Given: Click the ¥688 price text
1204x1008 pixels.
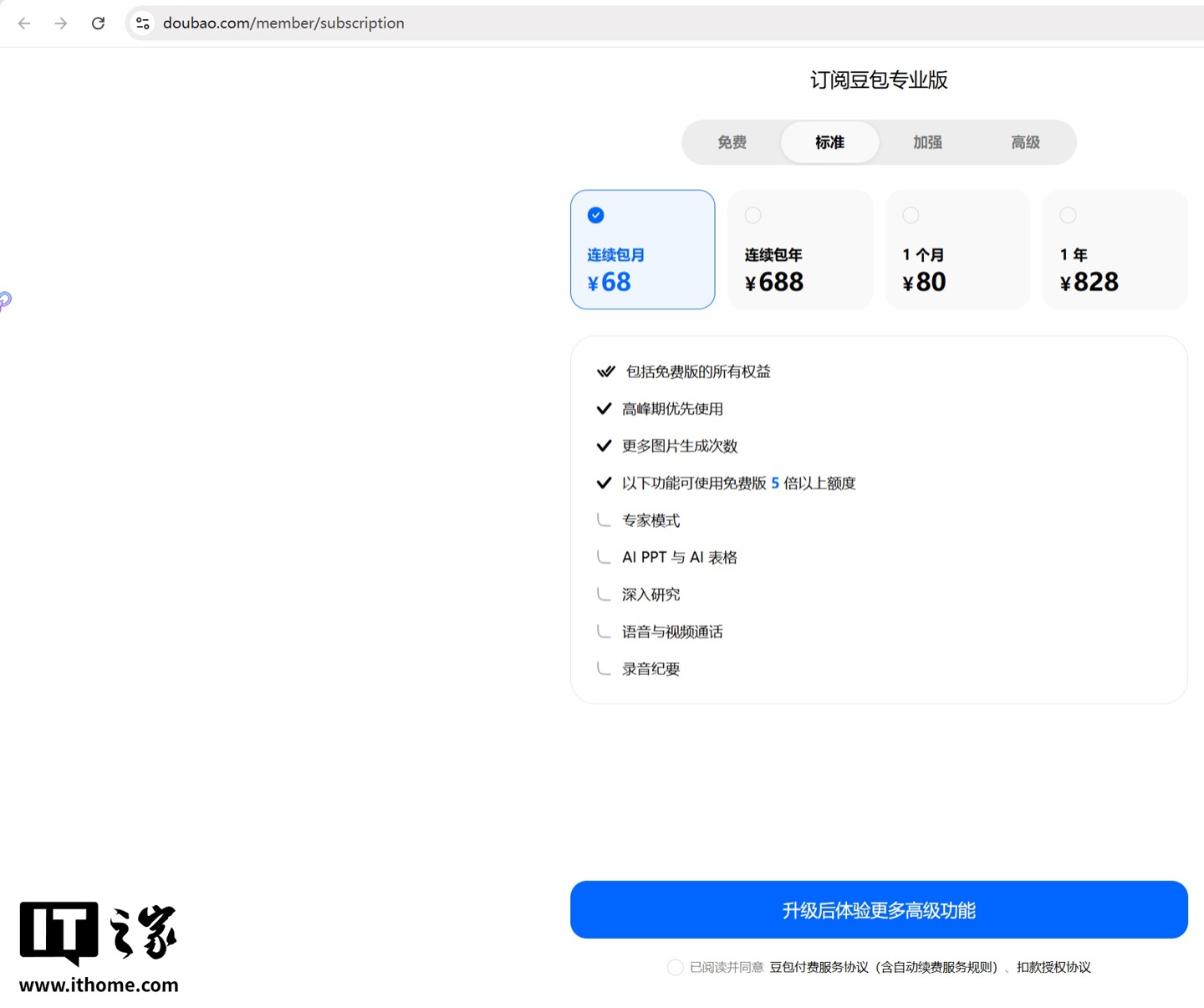Looking at the screenshot, I should pyautogui.click(x=774, y=283).
